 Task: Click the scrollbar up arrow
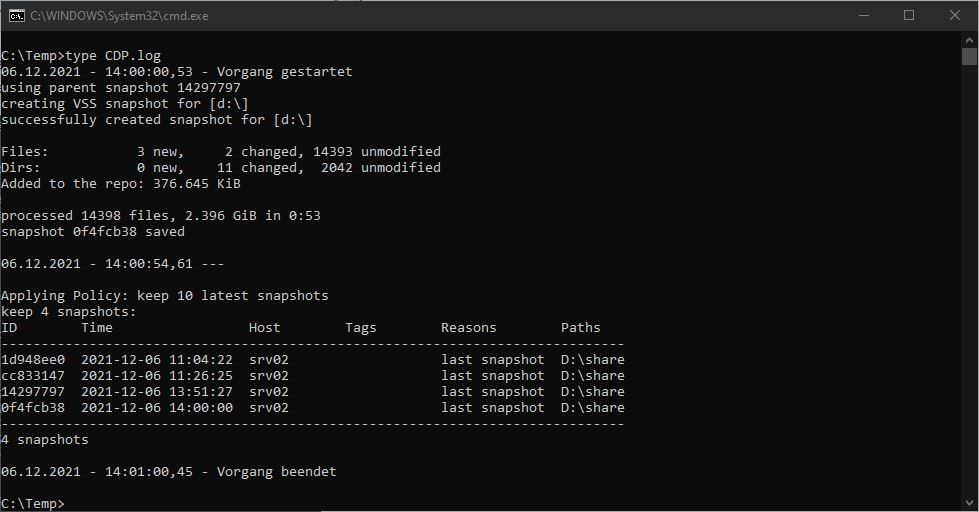pyautogui.click(x=969, y=39)
